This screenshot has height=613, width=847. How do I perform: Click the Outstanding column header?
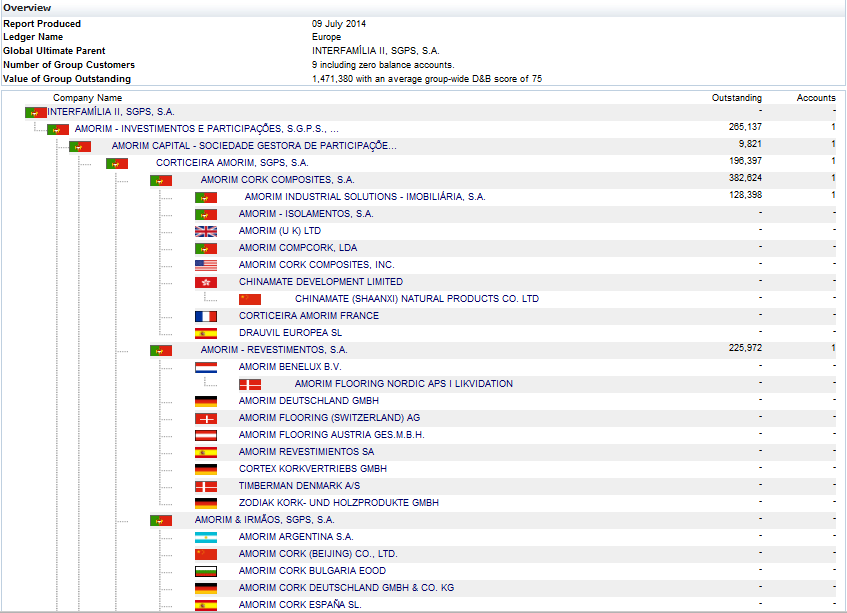click(737, 98)
